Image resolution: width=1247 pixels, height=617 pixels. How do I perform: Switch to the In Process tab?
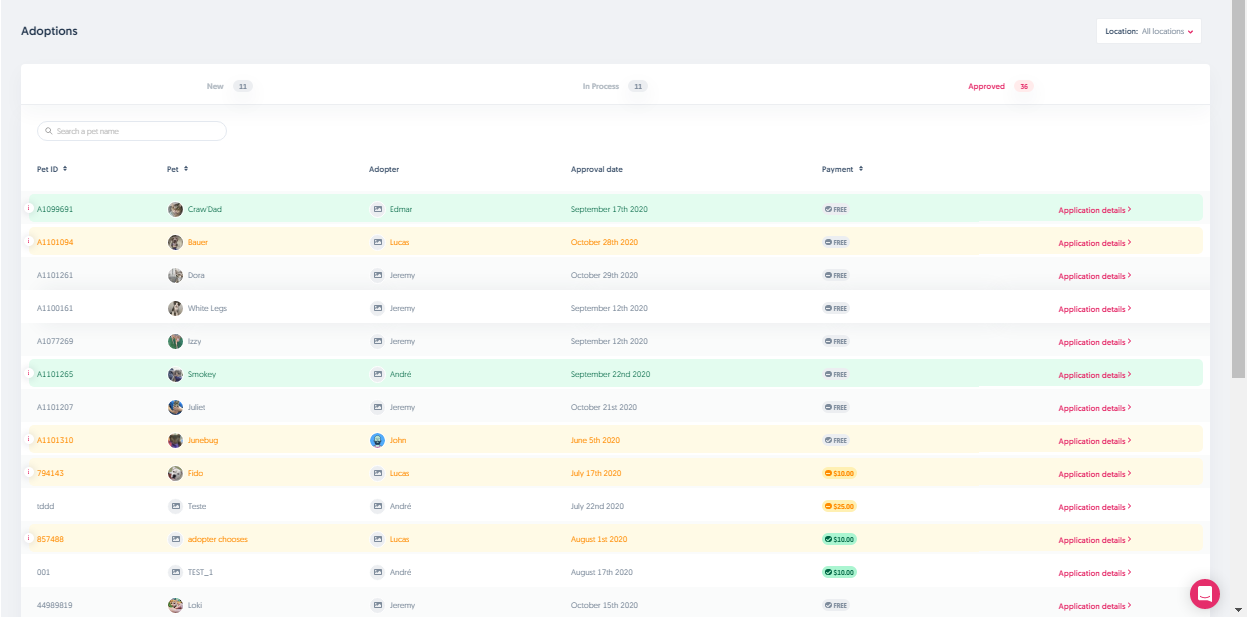point(614,86)
